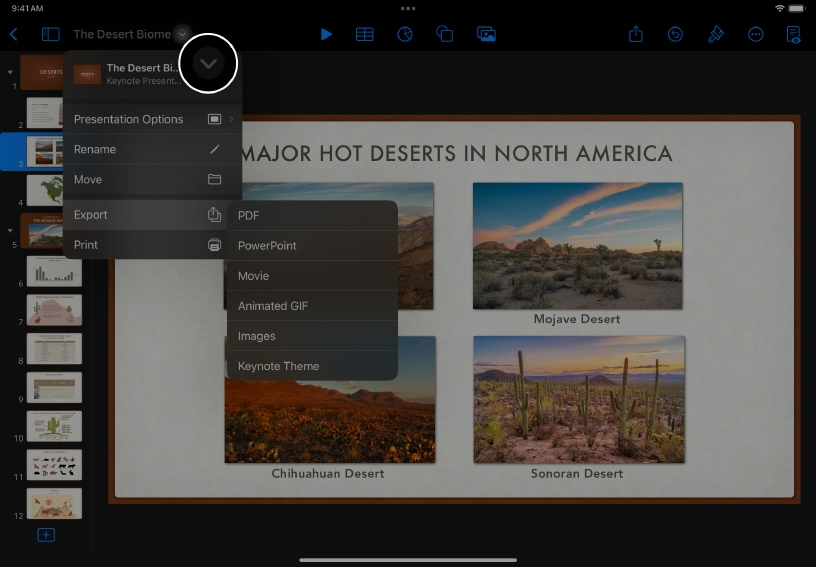Select slide 10 thumbnail in navigator
Viewport: 816px width, 567px height.
54,426
